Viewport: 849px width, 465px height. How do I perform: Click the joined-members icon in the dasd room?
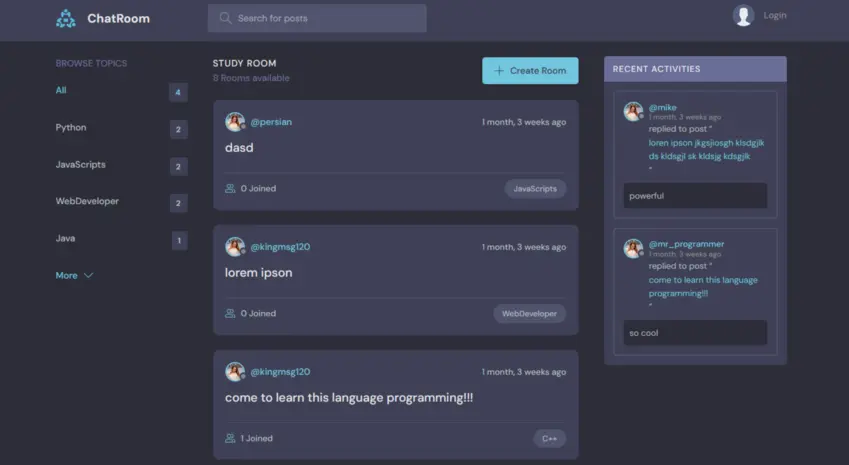tap(230, 188)
